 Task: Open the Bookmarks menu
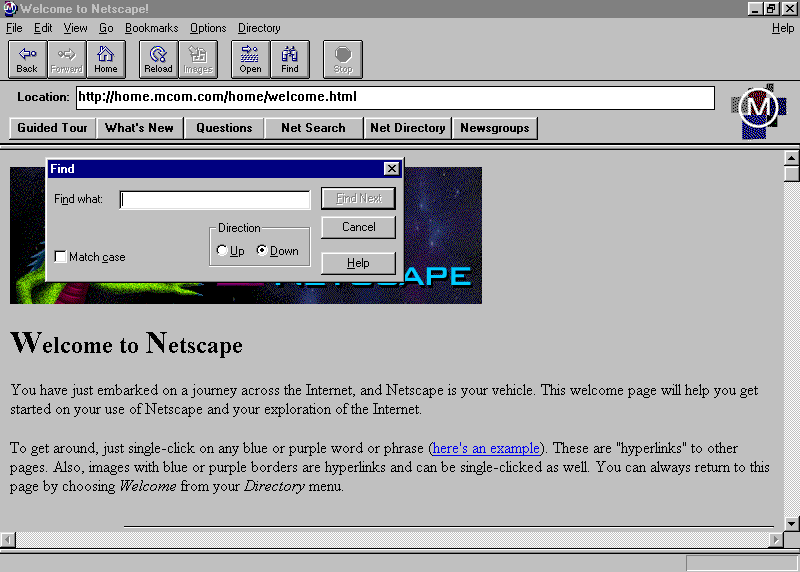(x=152, y=28)
